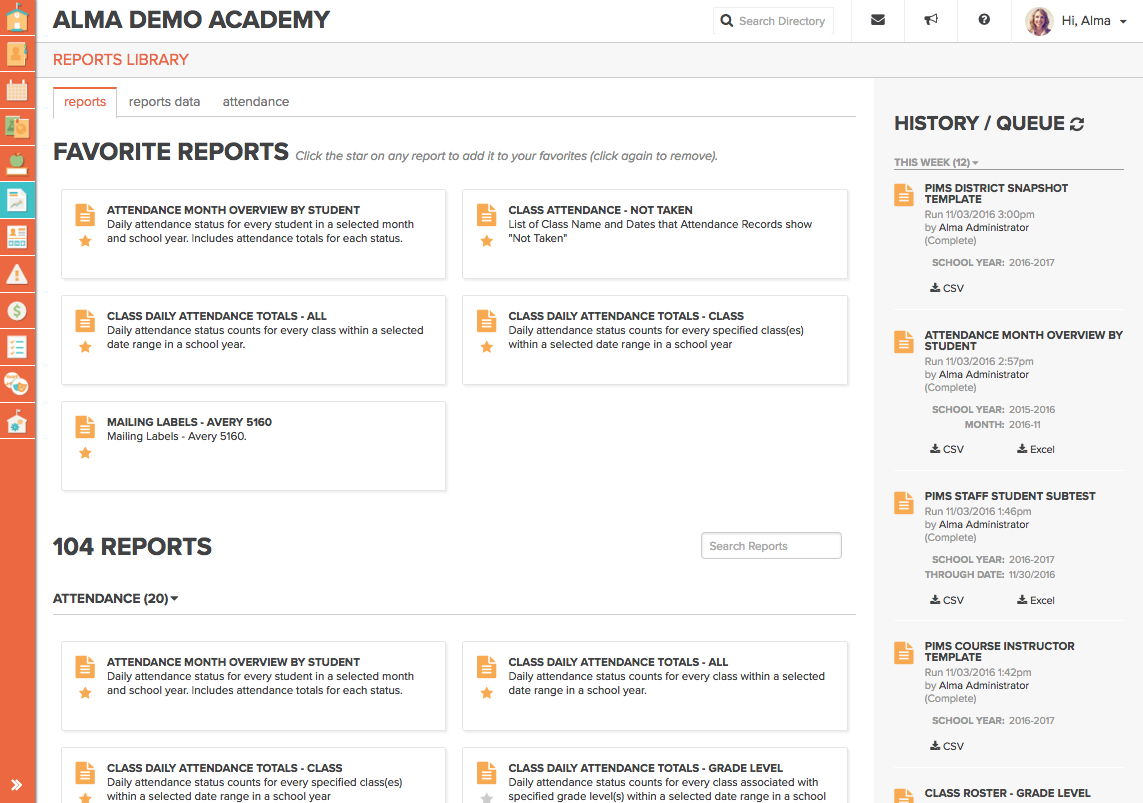Switch to the attendance tab

click(x=256, y=102)
